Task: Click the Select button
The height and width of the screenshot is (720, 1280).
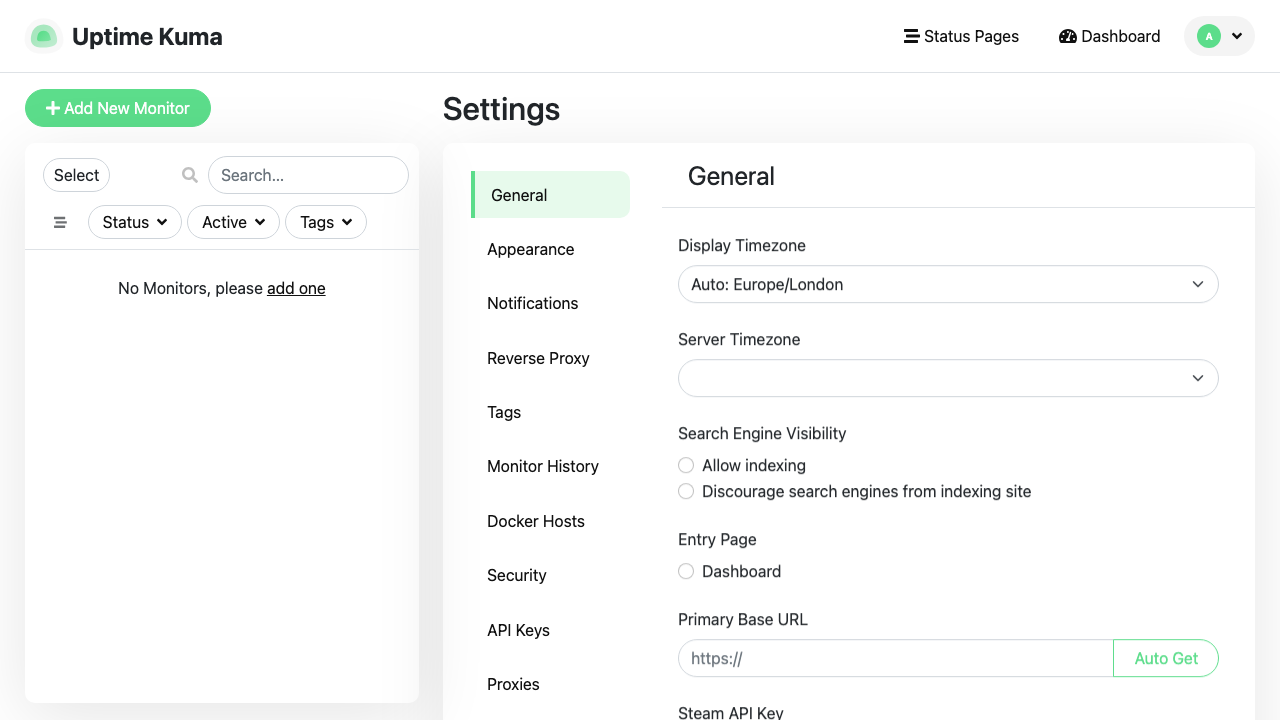Action: [x=76, y=175]
